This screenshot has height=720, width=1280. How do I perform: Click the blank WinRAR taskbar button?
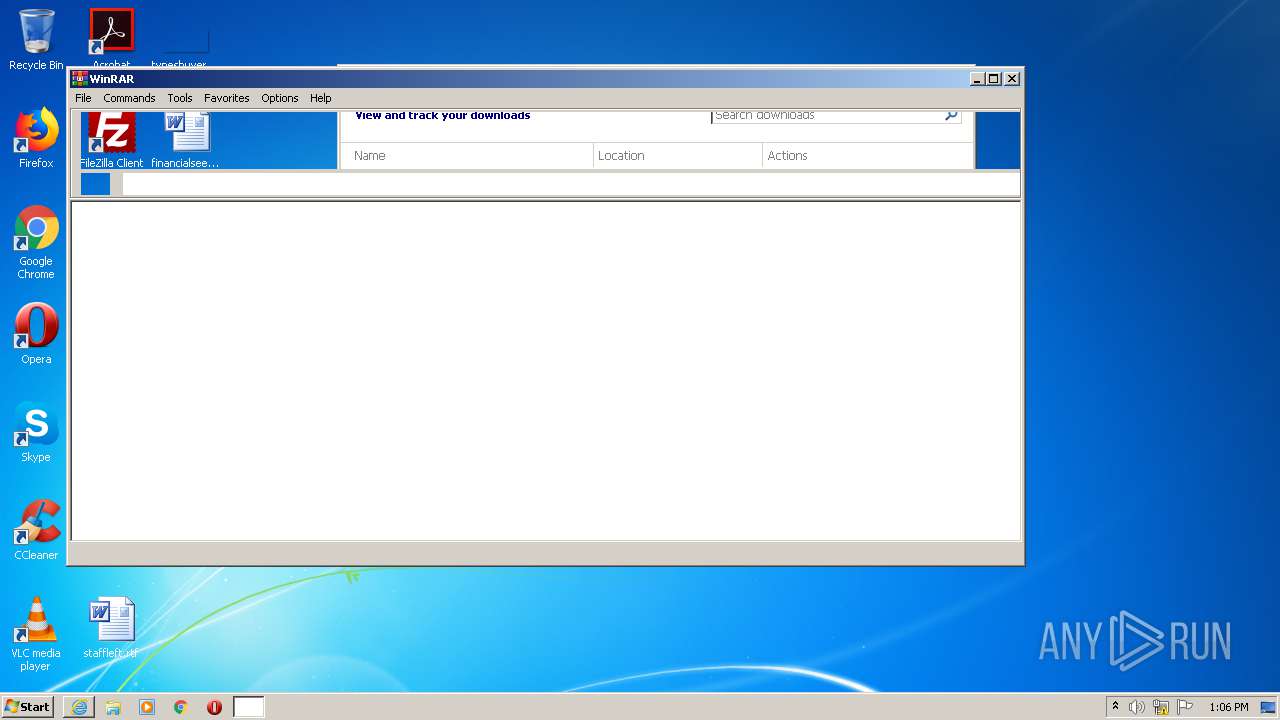(x=249, y=707)
